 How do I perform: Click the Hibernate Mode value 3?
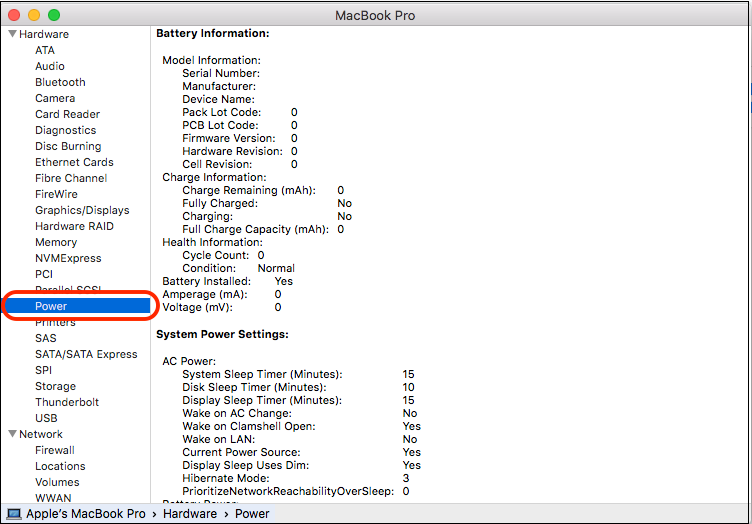click(406, 478)
